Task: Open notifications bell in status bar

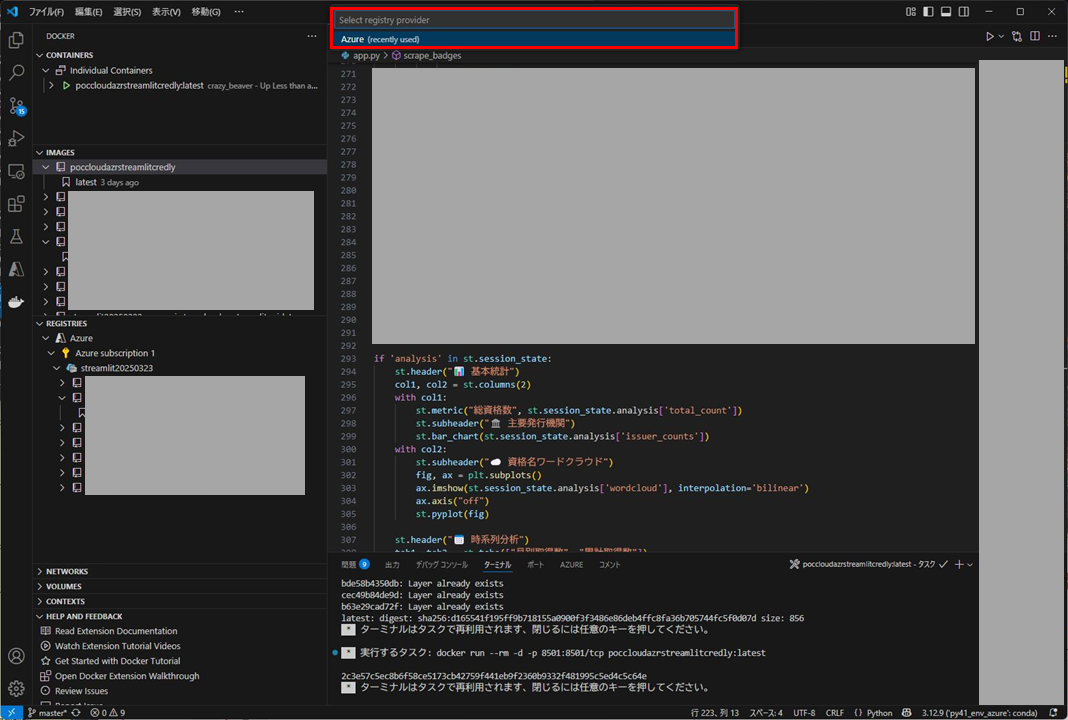Action: pos(1053,713)
